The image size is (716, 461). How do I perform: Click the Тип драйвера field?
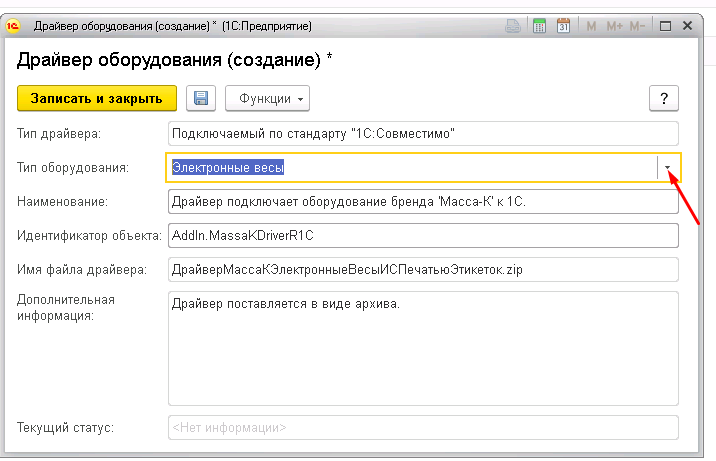(423, 134)
